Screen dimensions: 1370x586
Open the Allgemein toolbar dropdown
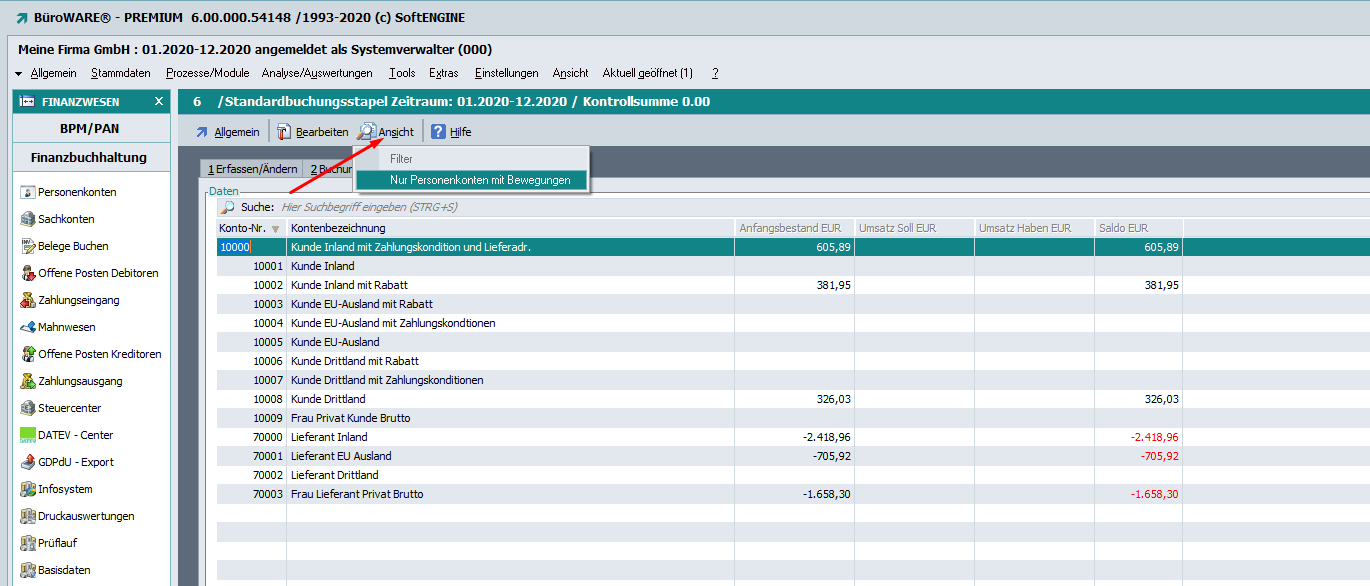pos(228,132)
